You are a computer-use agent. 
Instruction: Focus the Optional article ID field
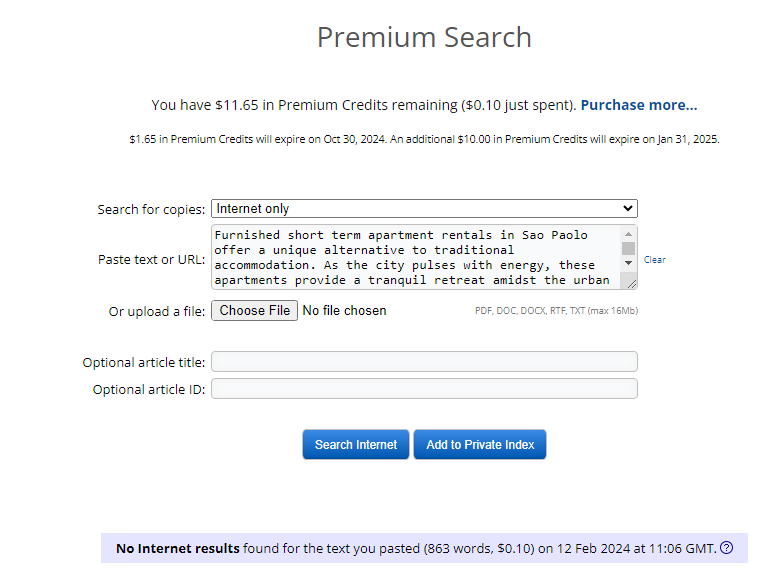[423, 389]
